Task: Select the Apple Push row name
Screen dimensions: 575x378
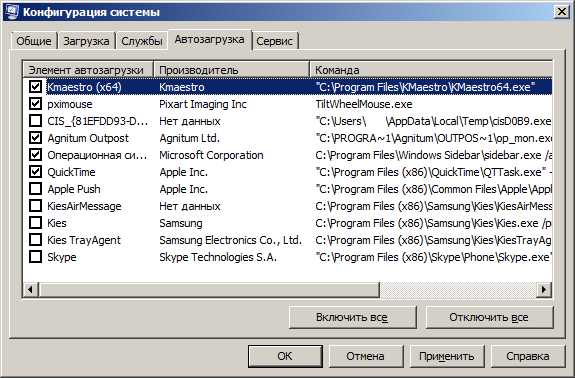Action: tap(74, 189)
